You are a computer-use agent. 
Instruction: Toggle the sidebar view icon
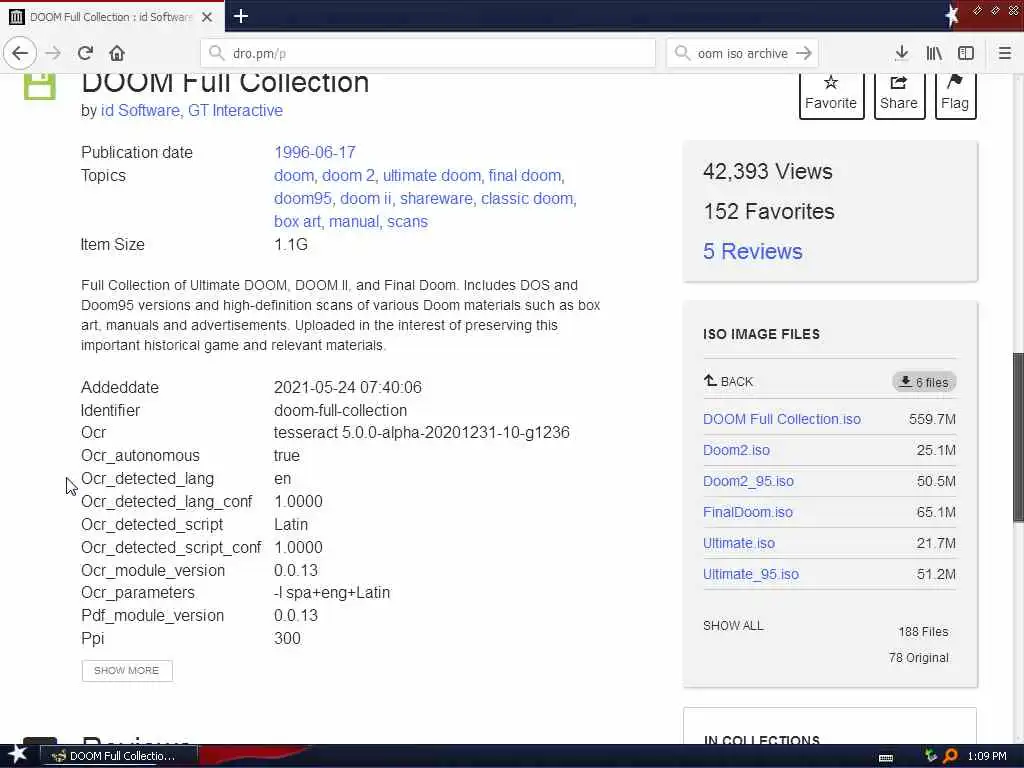[966, 54]
